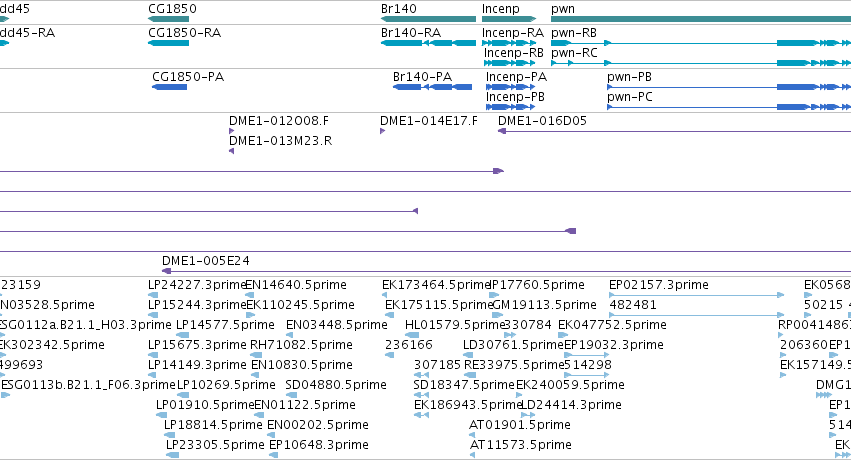Click EST LP10269.5prime
The width and height of the screenshot is (851, 460).
point(226,385)
